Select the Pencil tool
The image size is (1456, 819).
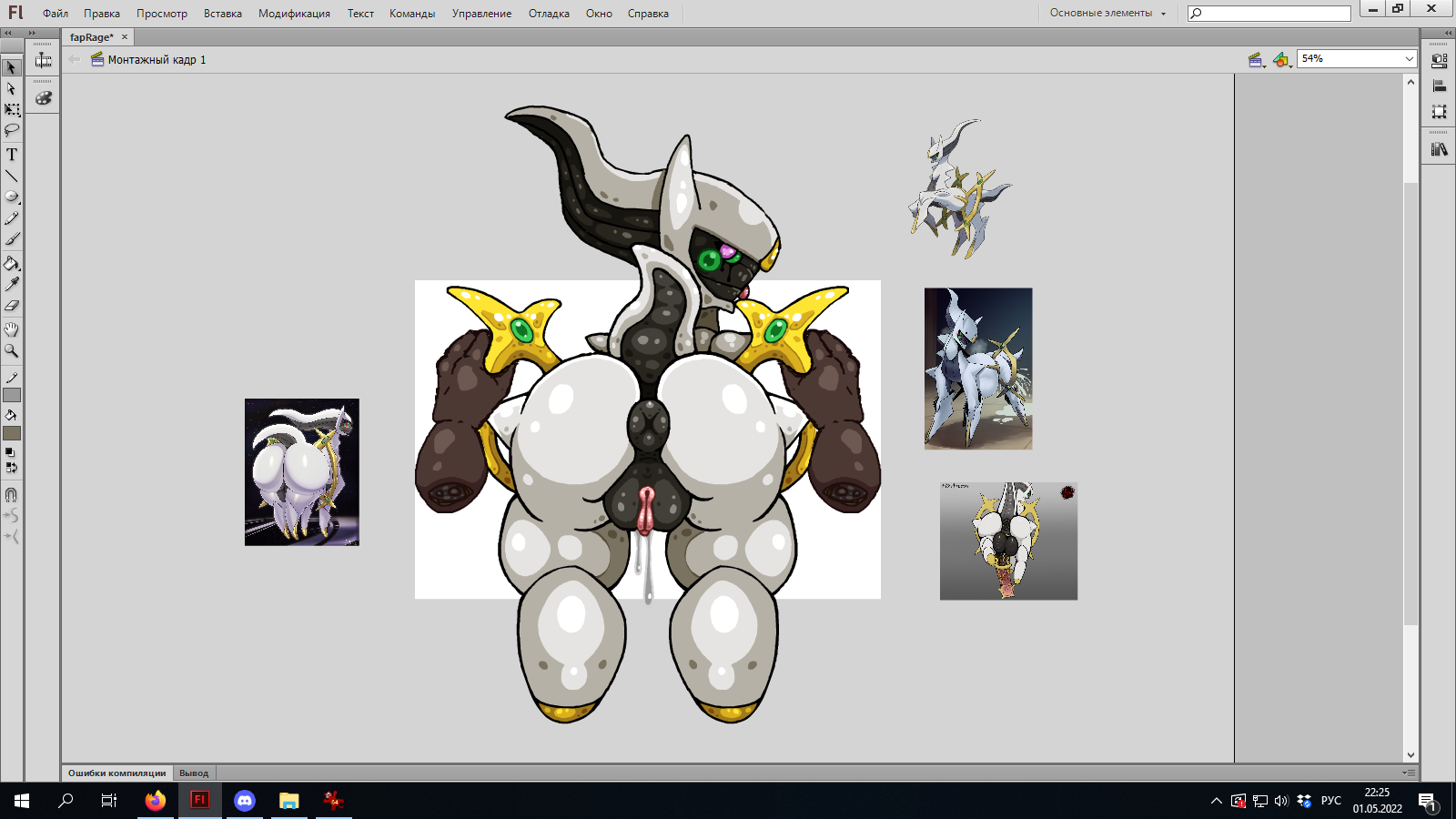click(x=12, y=218)
